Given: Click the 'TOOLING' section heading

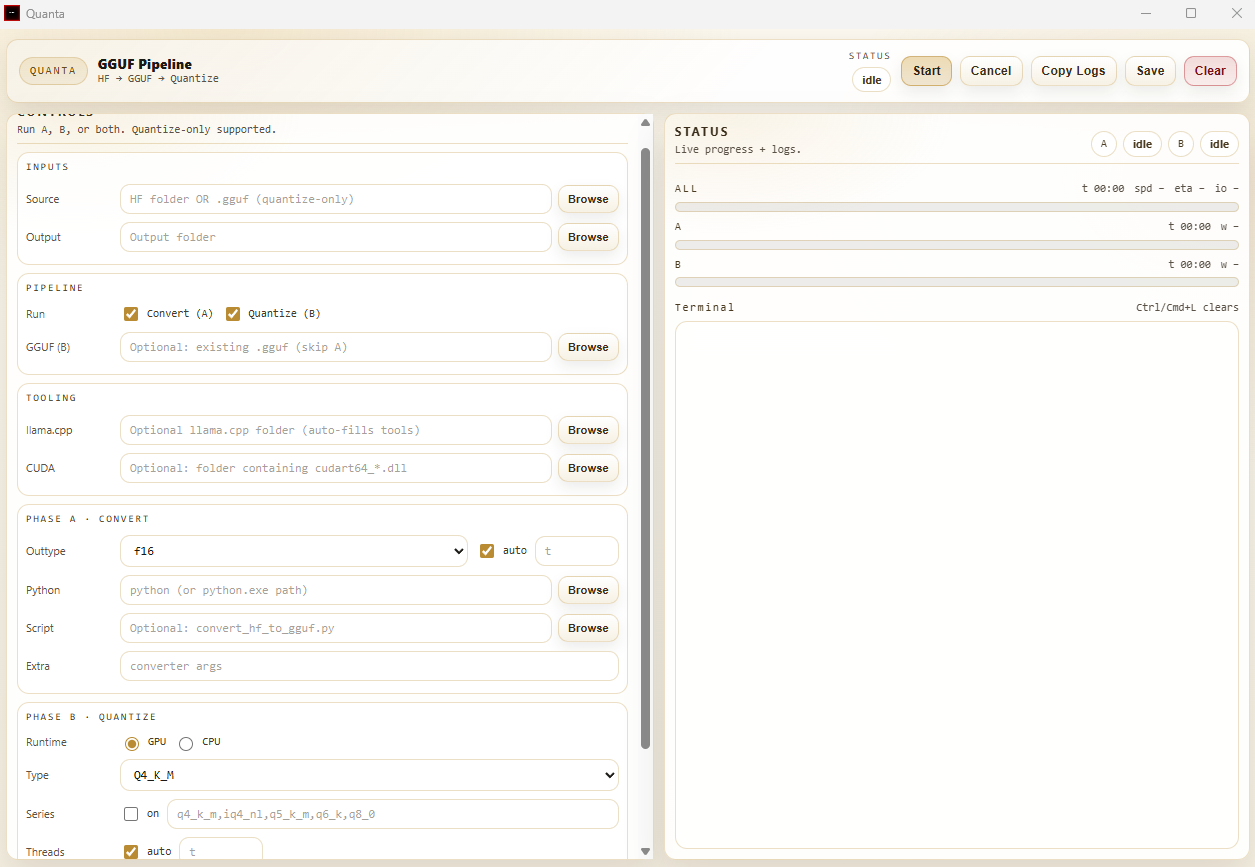Looking at the screenshot, I should point(51,398).
